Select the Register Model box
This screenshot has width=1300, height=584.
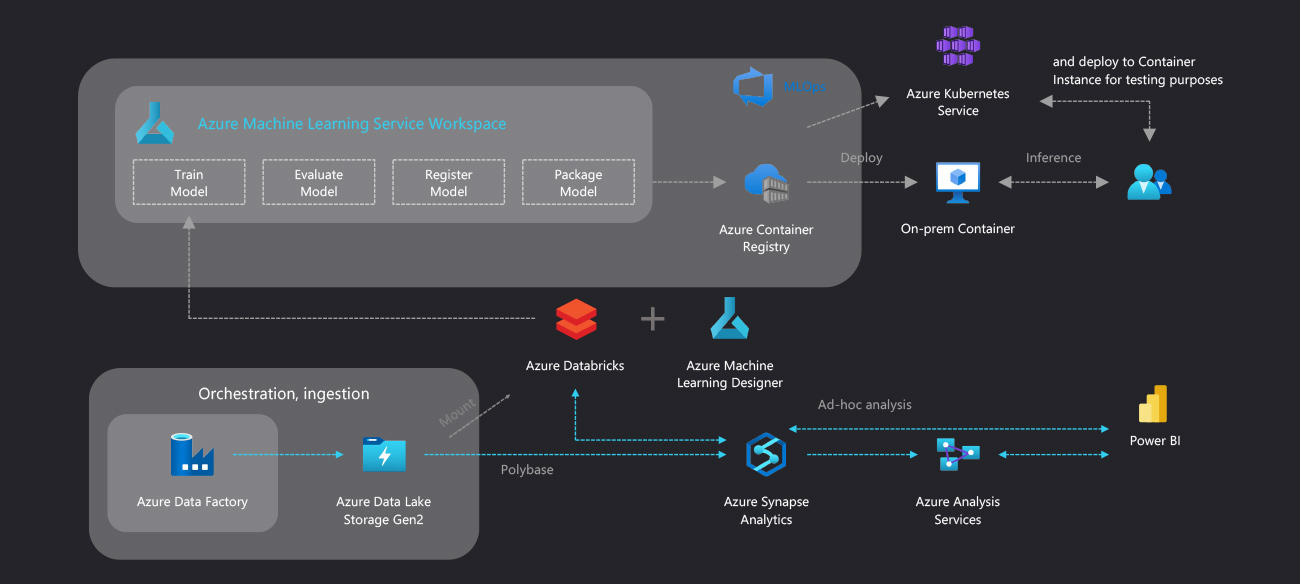(x=448, y=183)
